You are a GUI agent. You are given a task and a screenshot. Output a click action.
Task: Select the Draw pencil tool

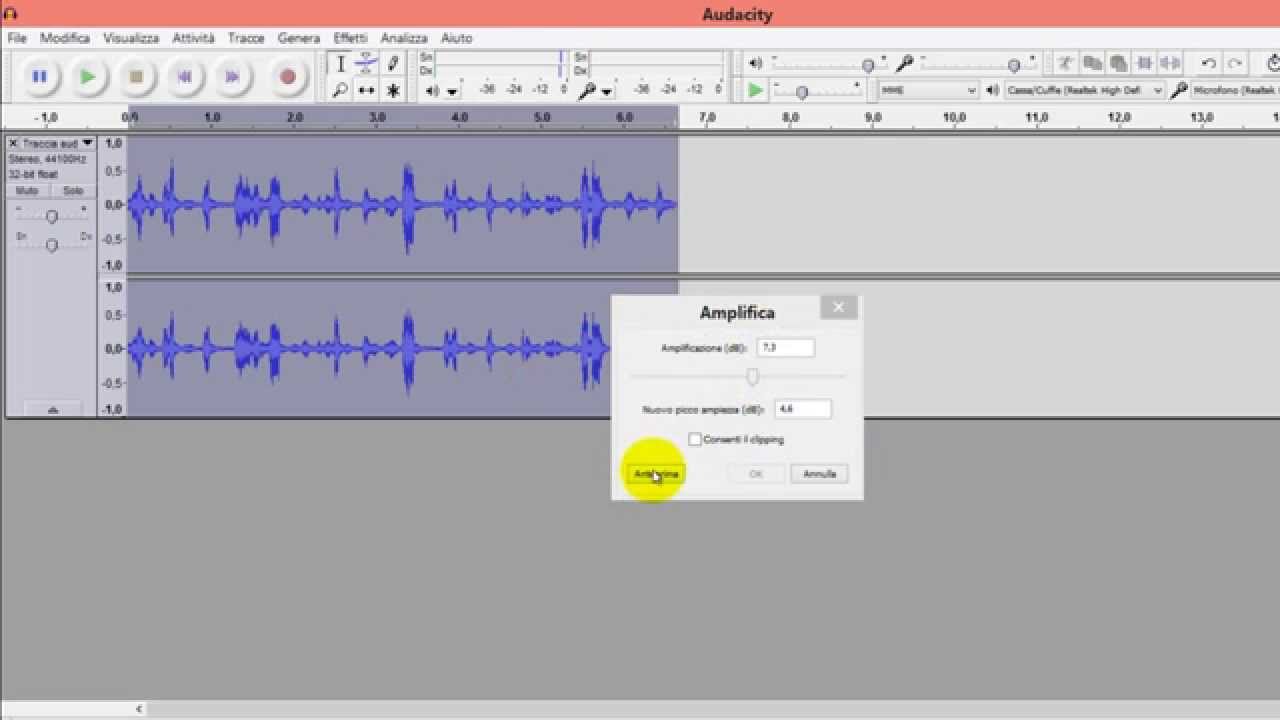pyautogui.click(x=393, y=64)
